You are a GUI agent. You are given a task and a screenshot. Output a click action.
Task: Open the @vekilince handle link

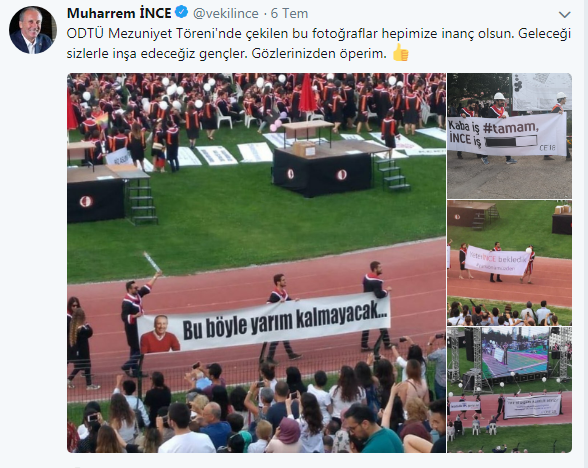click(x=226, y=14)
